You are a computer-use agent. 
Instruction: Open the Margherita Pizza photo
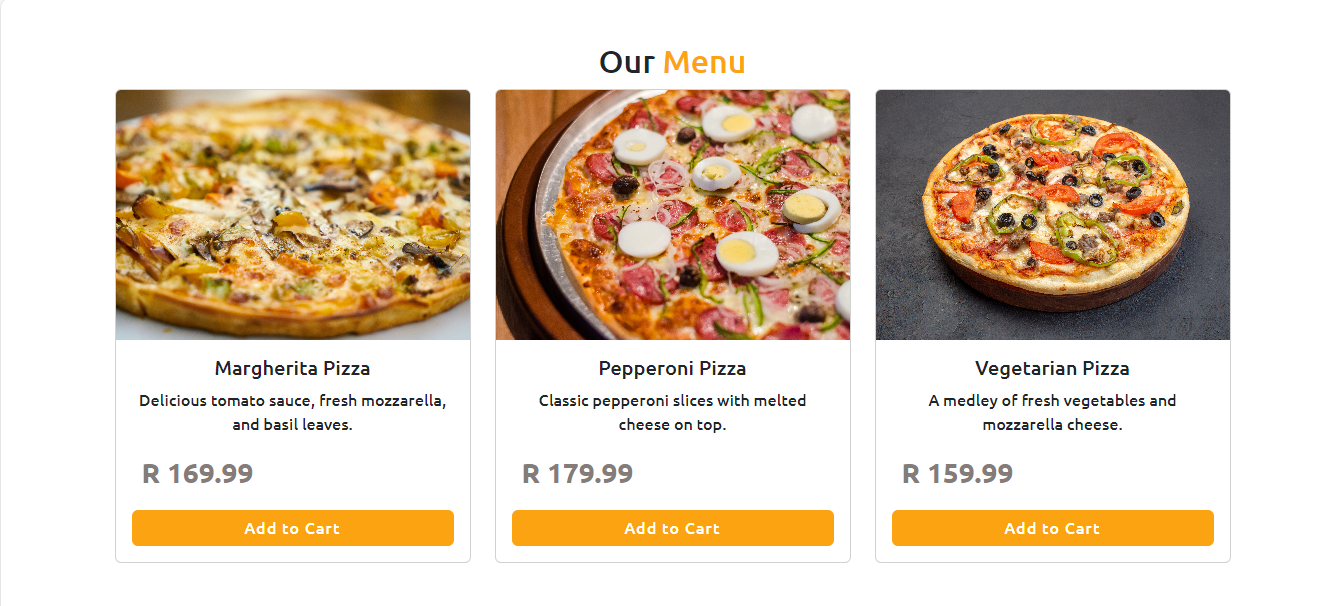coord(293,215)
